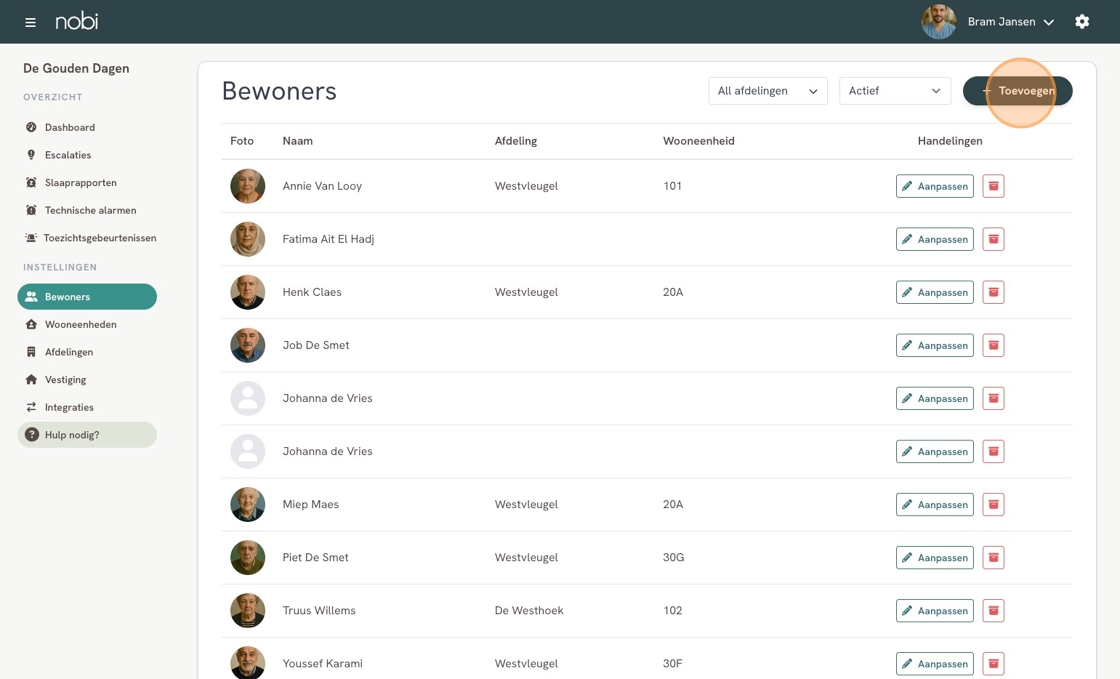Go to Slaaprapporten in sidebar
The height and width of the screenshot is (679, 1120).
[80, 183]
